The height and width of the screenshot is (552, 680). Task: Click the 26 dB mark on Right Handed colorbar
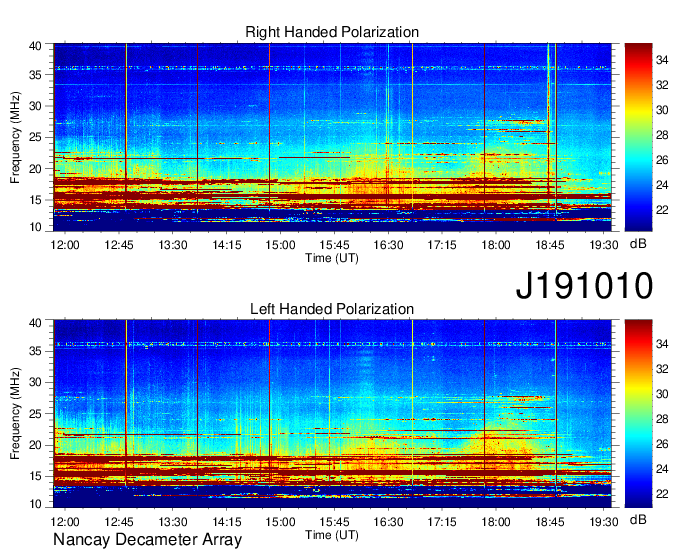pyautogui.click(x=662, y=160)
